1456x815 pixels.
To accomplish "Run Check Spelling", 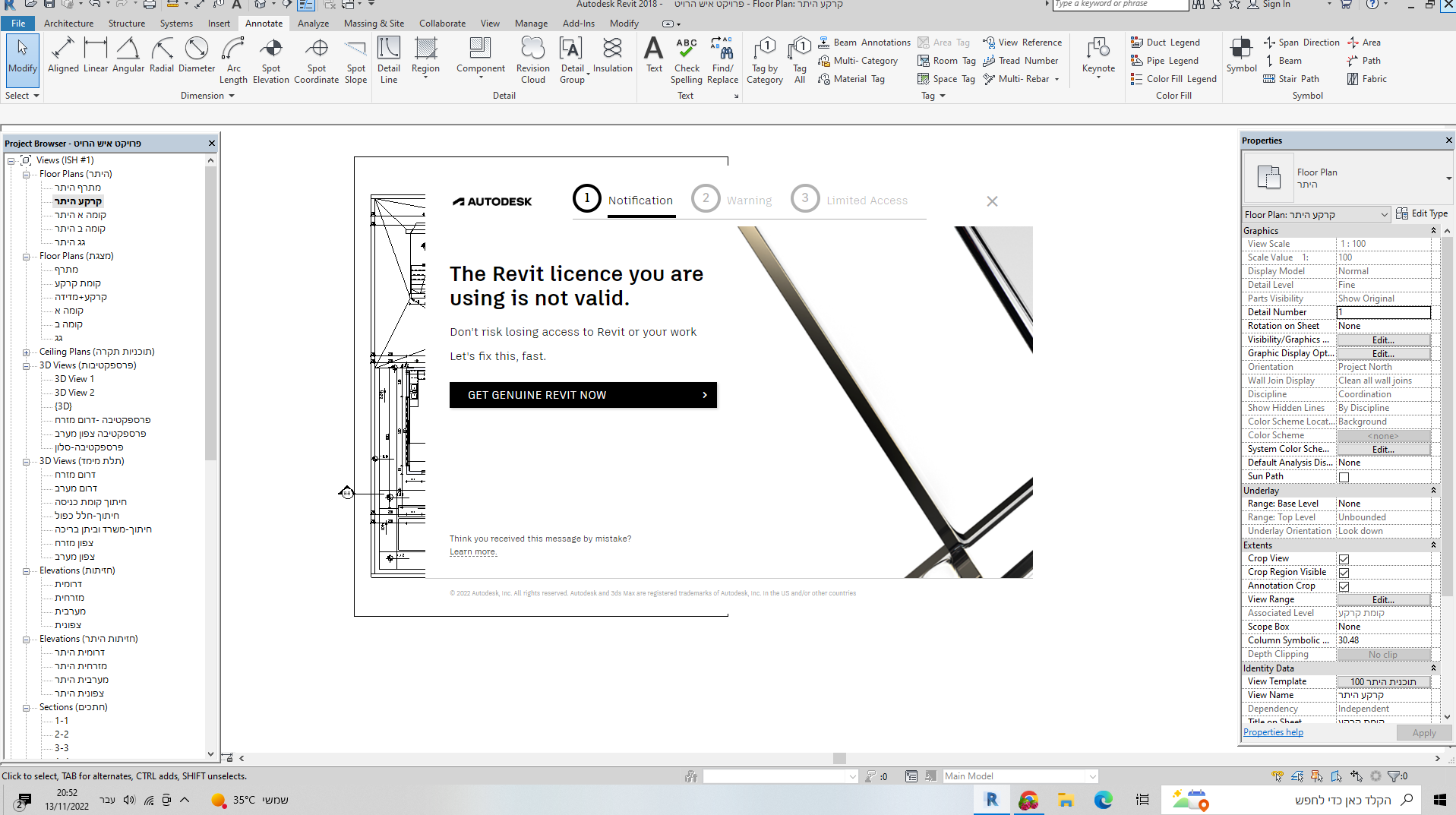I will click(x=687, y=61).
